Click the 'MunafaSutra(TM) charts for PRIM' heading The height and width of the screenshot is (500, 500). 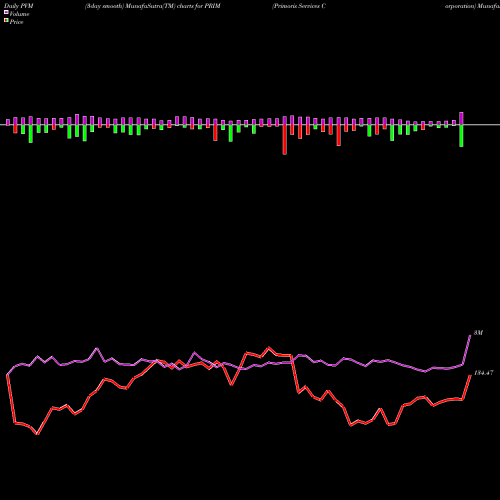(x=173, y=6)
